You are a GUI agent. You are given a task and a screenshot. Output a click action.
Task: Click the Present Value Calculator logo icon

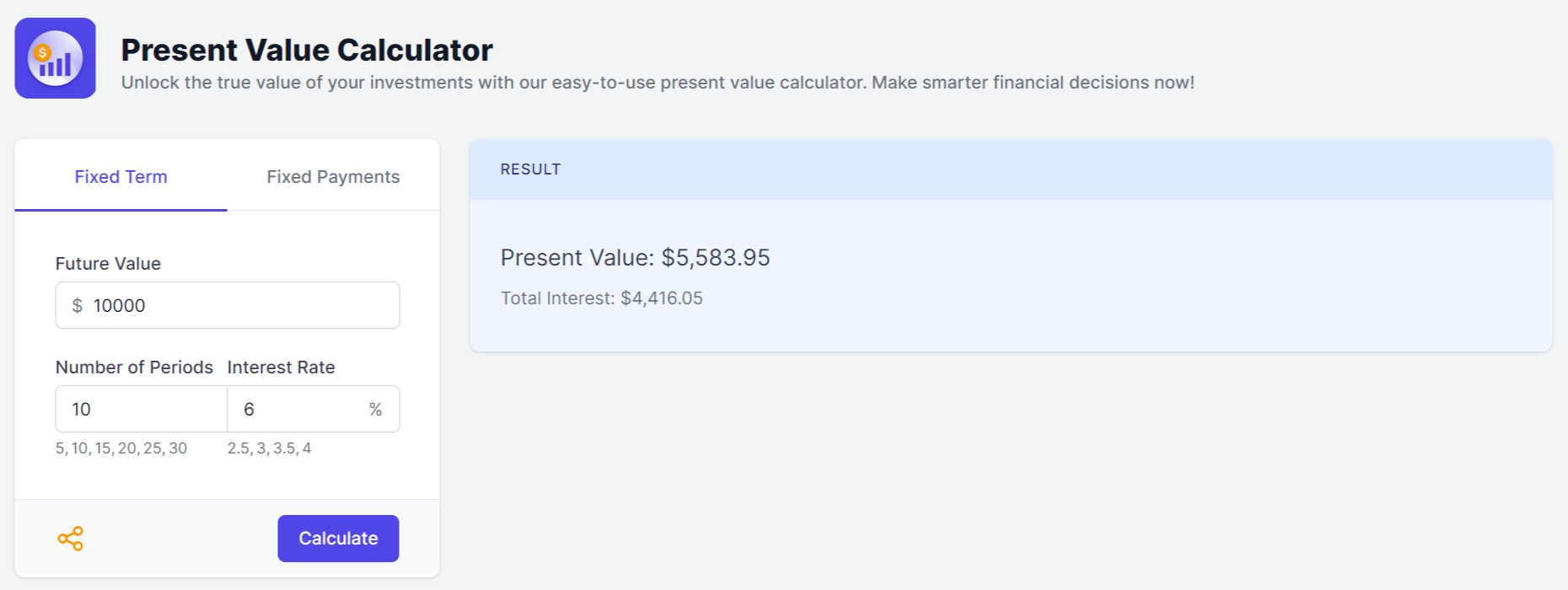[x=55, y=58]
